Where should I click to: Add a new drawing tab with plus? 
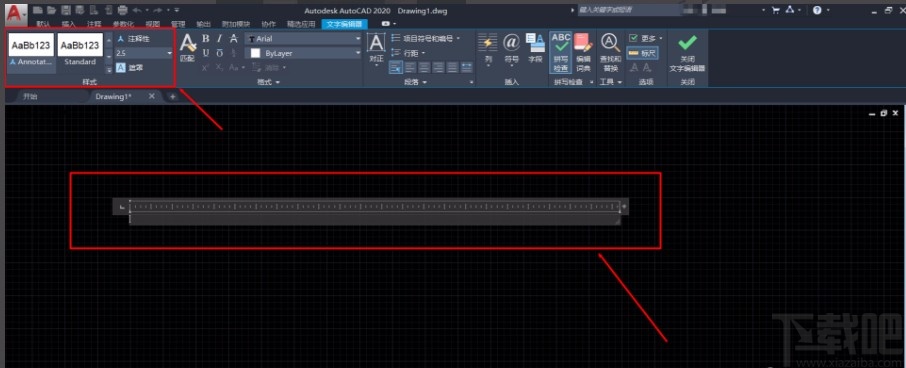click(x=172, y=96)
